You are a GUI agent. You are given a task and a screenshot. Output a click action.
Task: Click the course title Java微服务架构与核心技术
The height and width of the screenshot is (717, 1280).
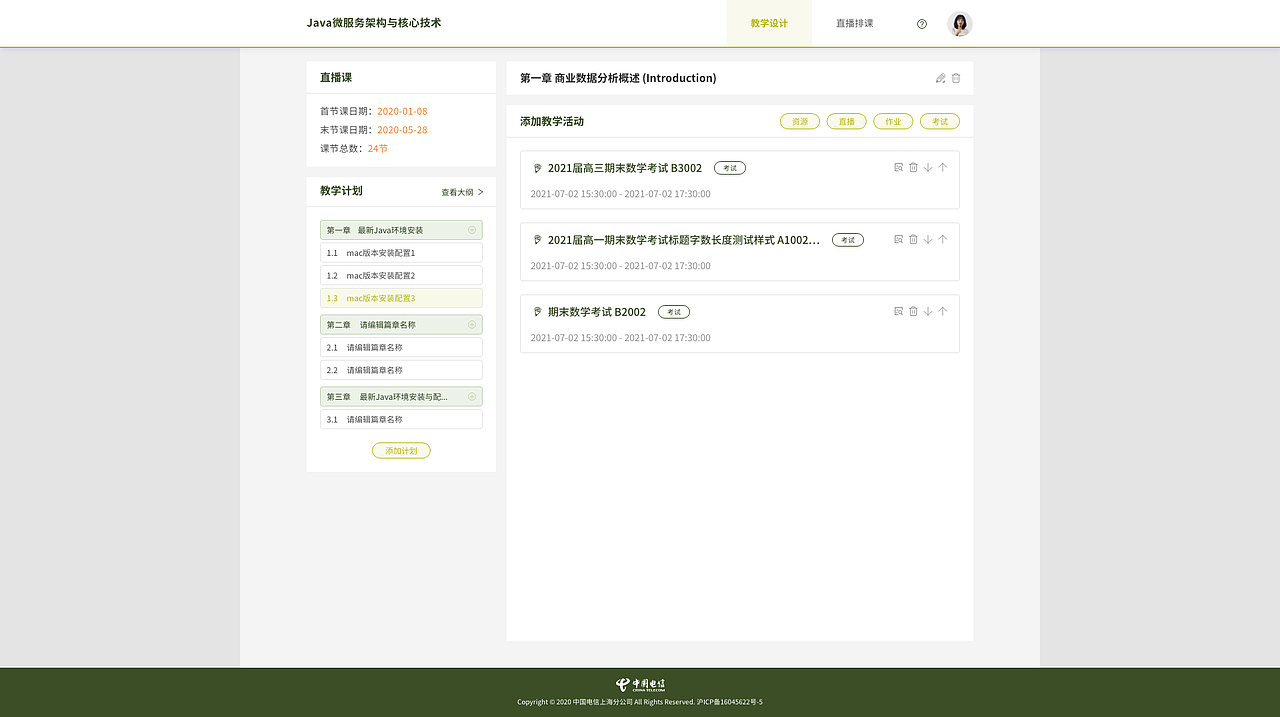(374, 23)
